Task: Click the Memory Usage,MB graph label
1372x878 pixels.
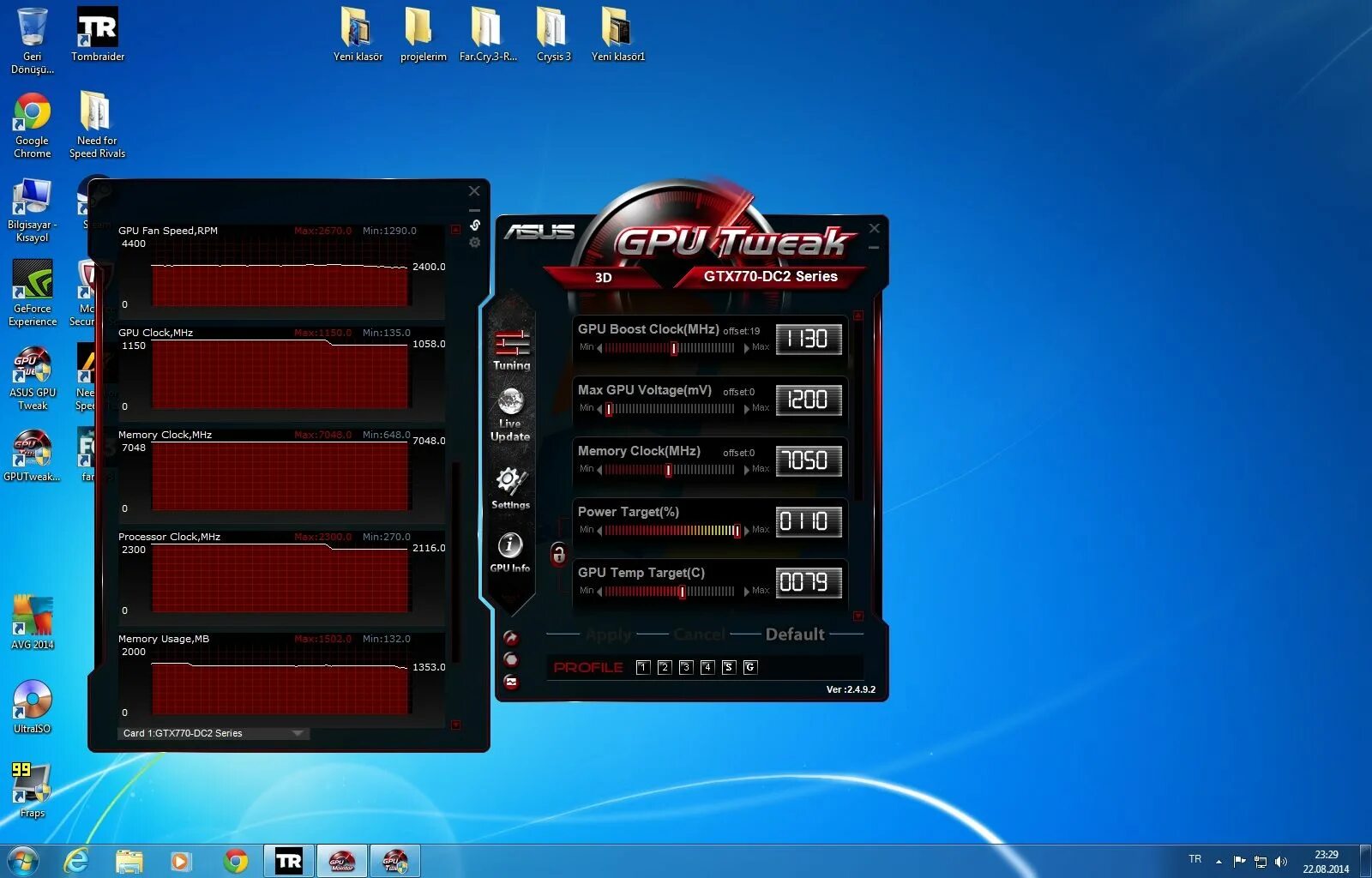Action: coord(164,639)
